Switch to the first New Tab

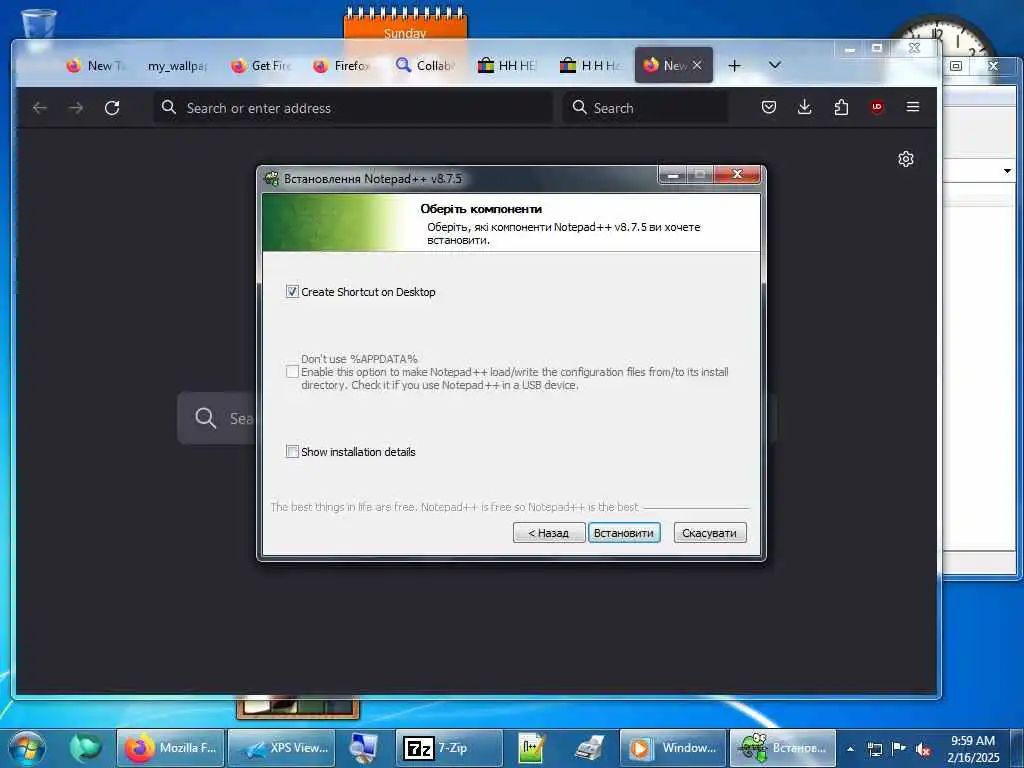coord(96,65)
